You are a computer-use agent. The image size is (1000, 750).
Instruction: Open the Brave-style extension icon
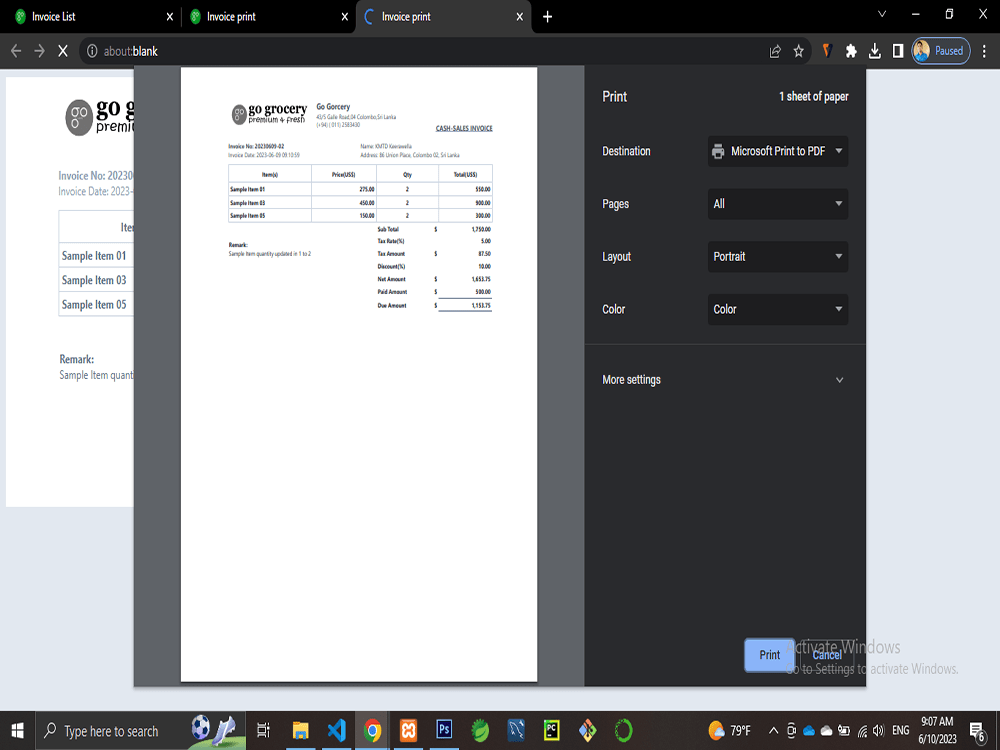[x=827, y=51]
